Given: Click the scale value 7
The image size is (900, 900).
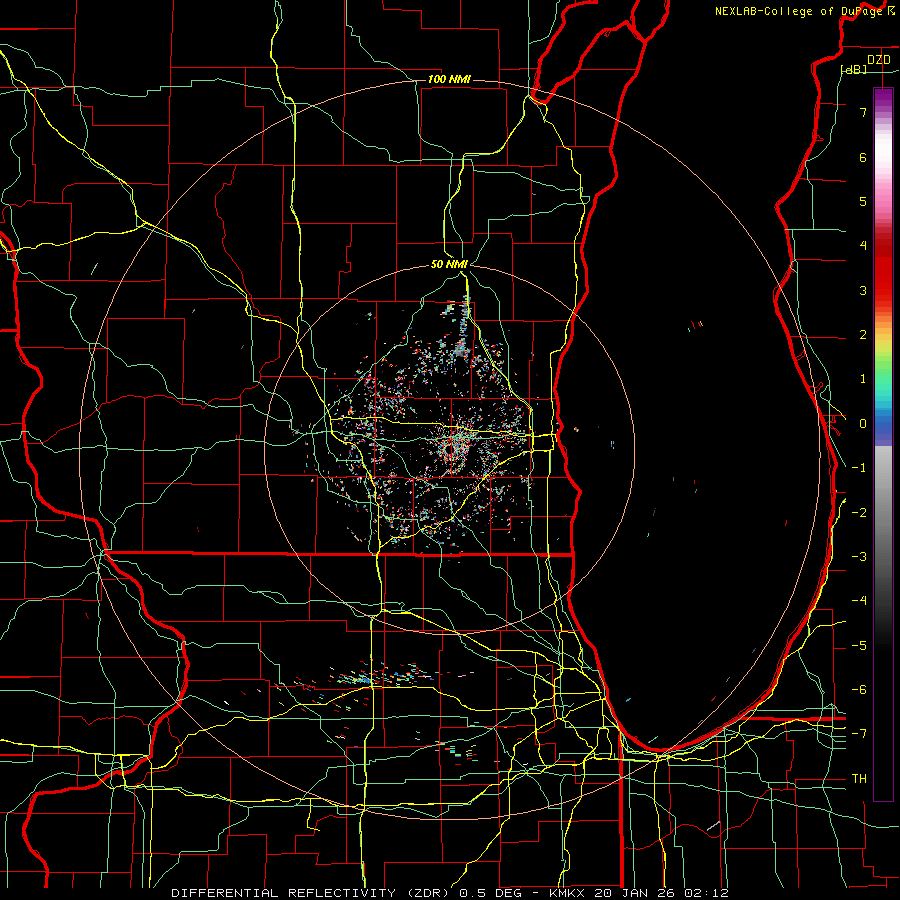Looking at the screenshot, I should [x=863, y=112].
